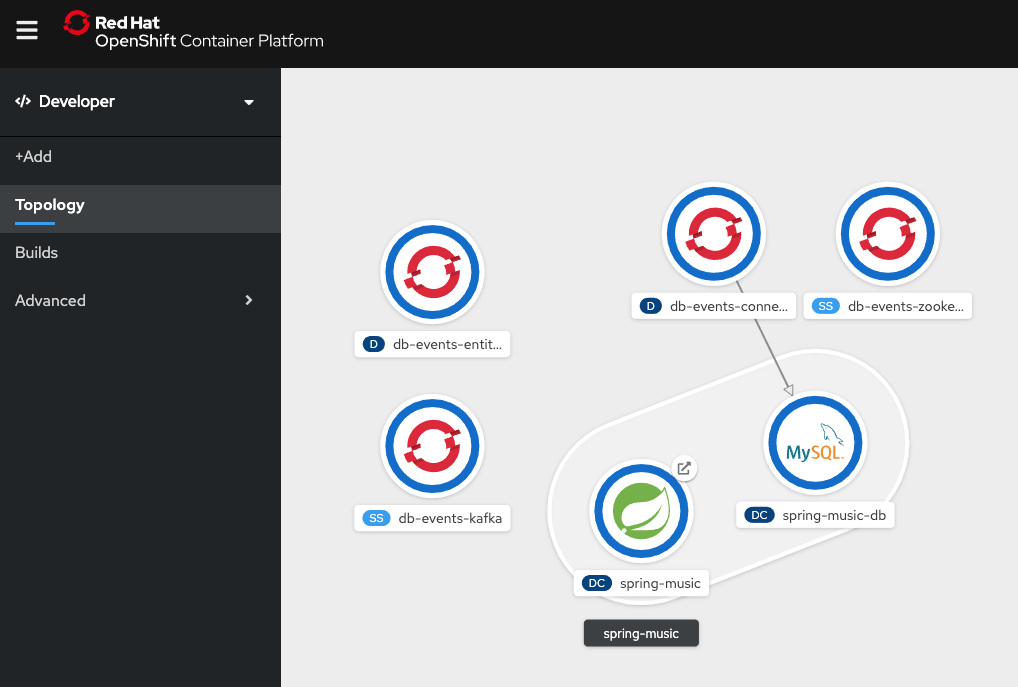Click the SS db-events-kafka label
This screenshot has width=1018, height=687.
[432, 518]
